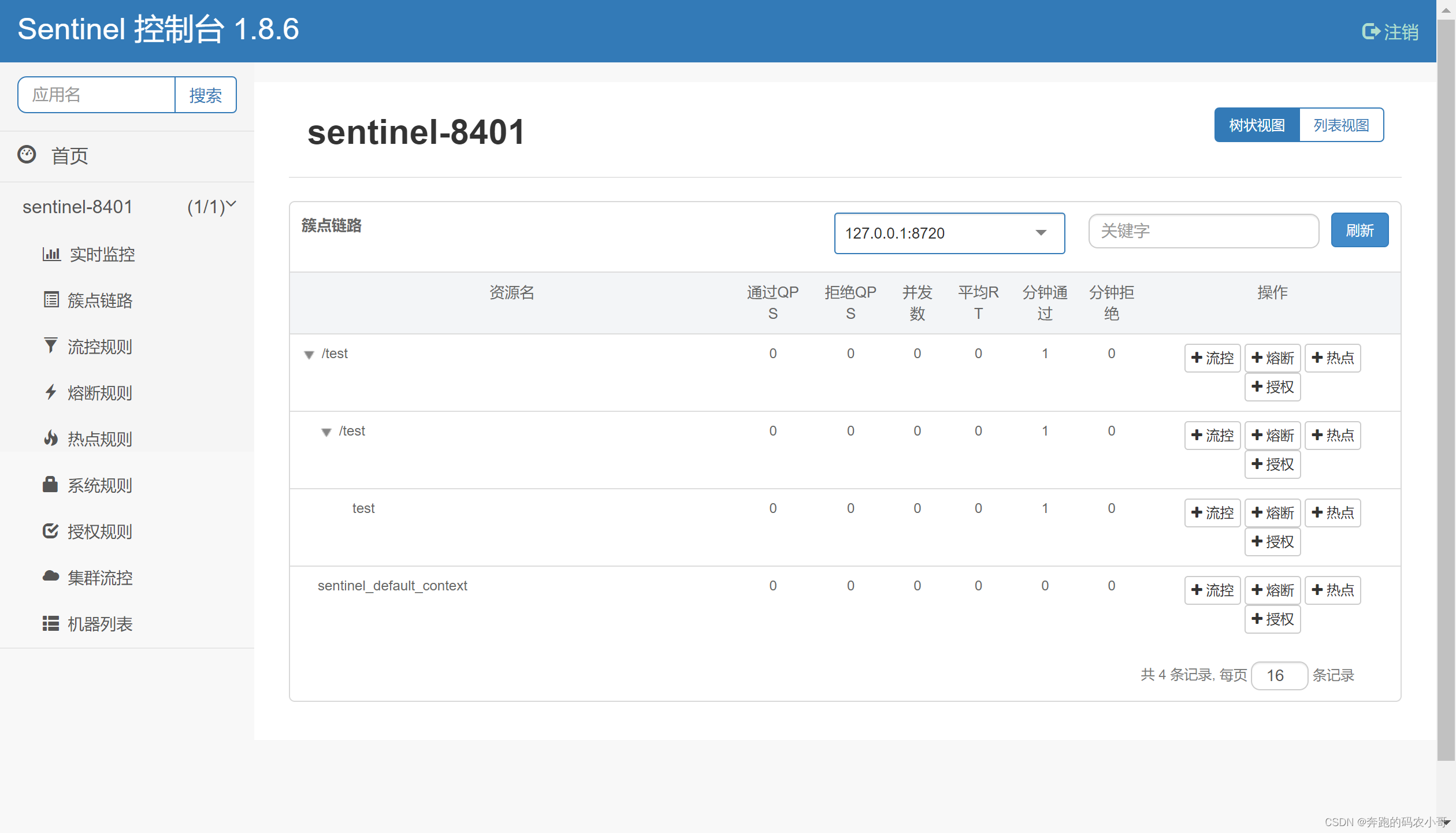Open 机器列表 in the sidebar
1456x833 pixels.
click(100, 624)
